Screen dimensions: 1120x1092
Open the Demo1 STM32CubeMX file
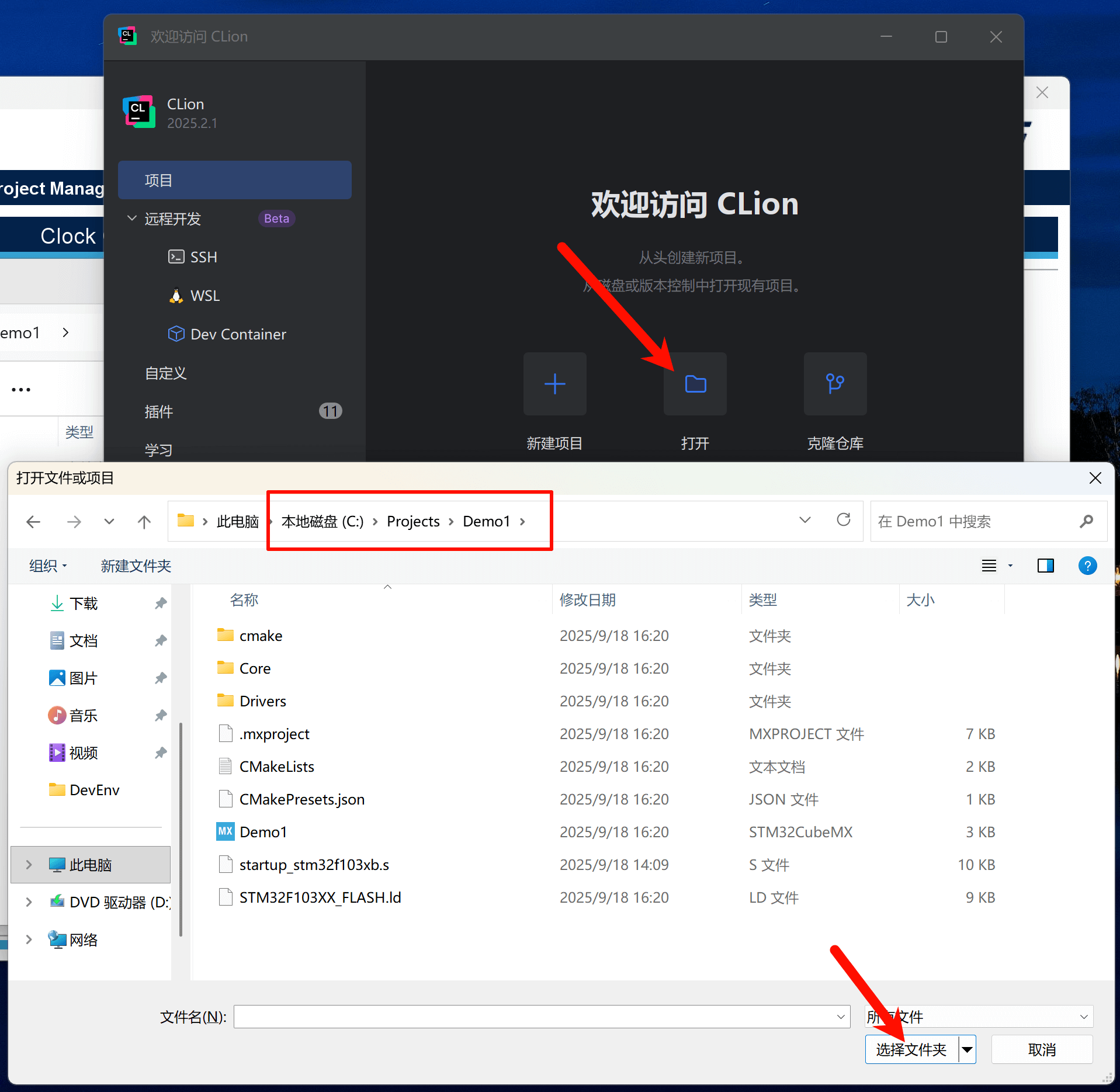tap(263, 832)
